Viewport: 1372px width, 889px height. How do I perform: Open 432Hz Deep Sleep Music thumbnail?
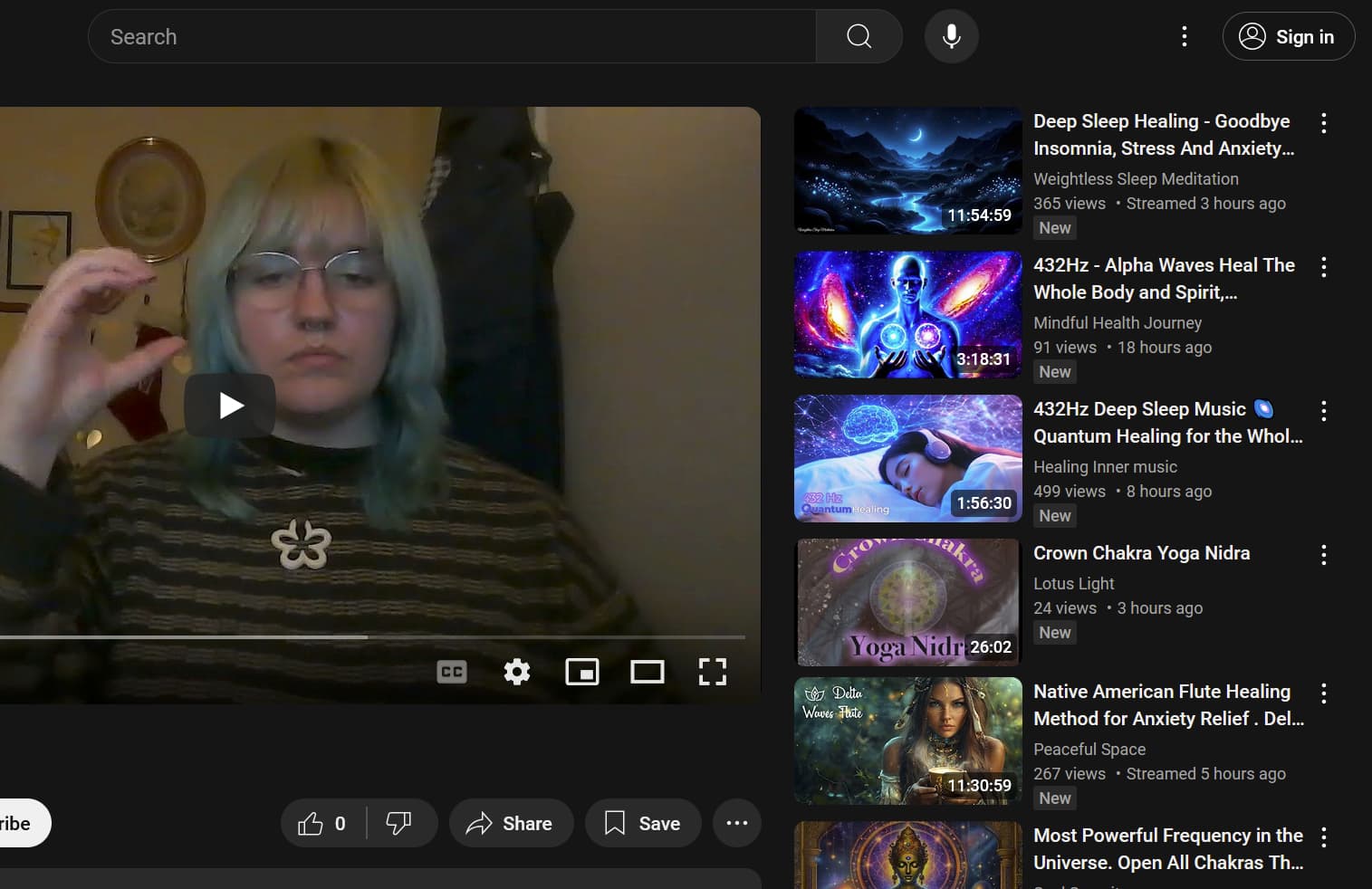tap(908, 459)
